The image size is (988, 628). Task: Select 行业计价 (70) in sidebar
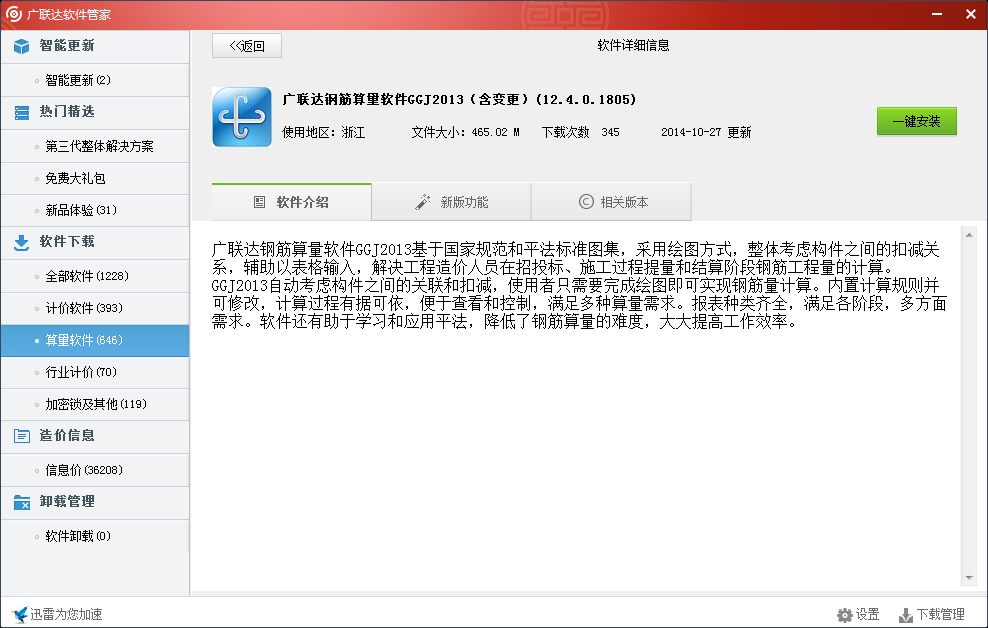pyautogui.click(x=95, y=372)
